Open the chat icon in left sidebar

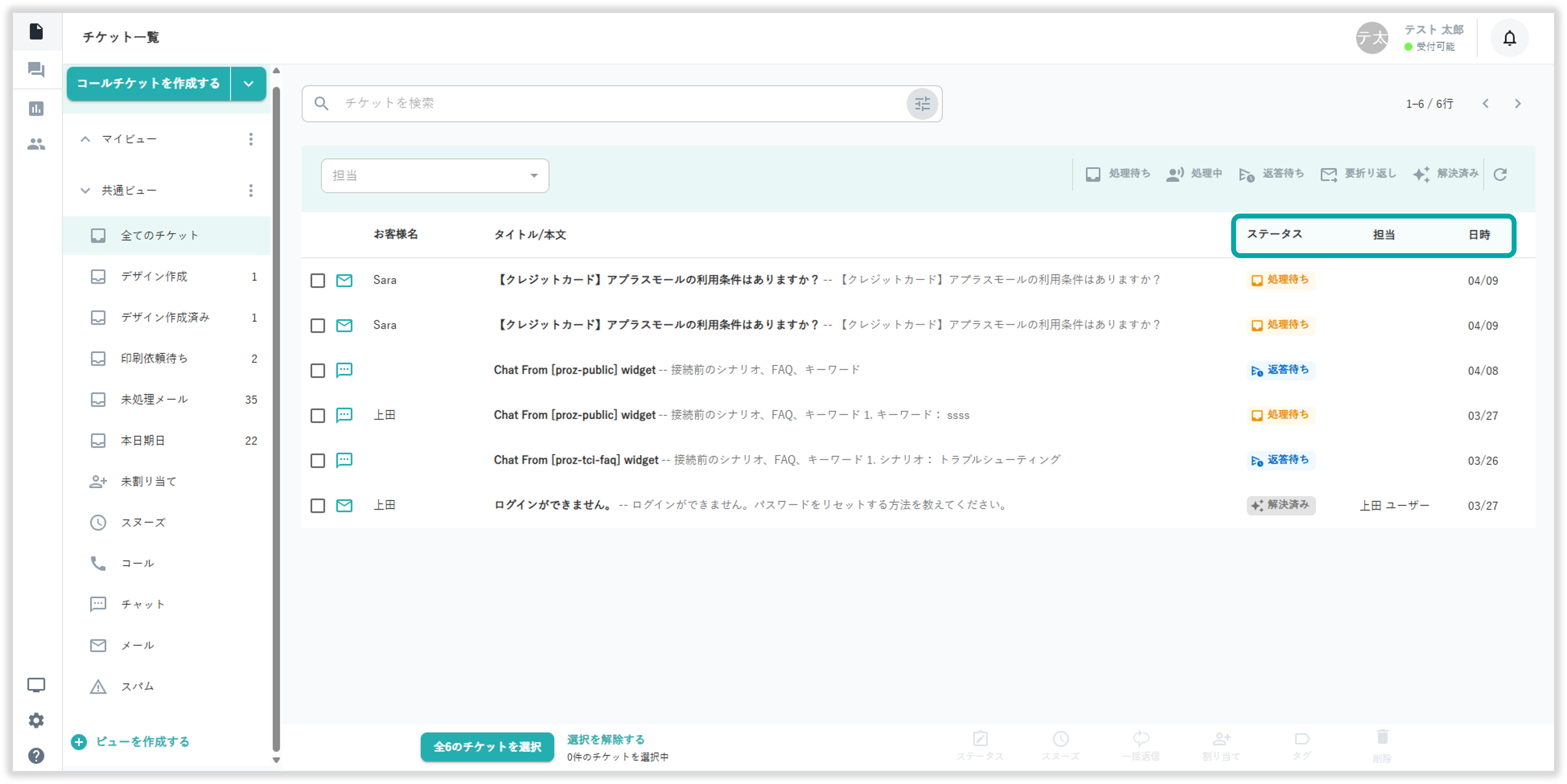tap(36, 70)
